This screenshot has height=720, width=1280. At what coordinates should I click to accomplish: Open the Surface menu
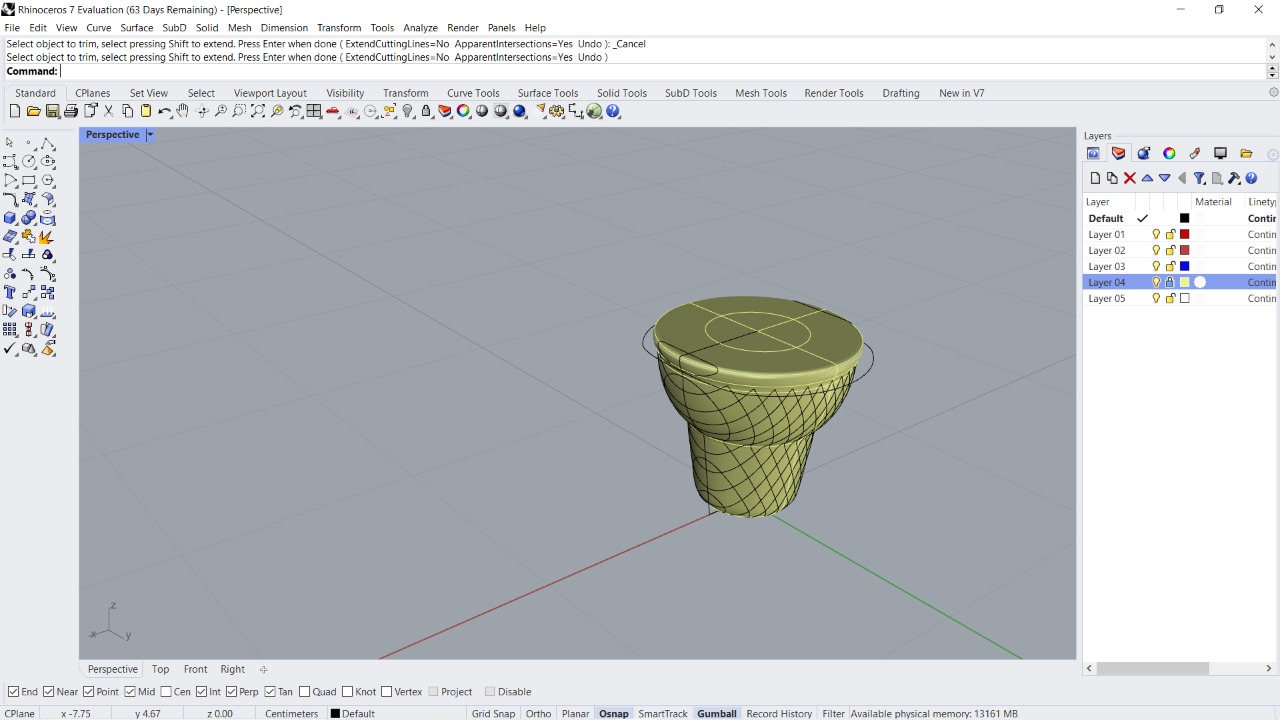click(137, 28)
